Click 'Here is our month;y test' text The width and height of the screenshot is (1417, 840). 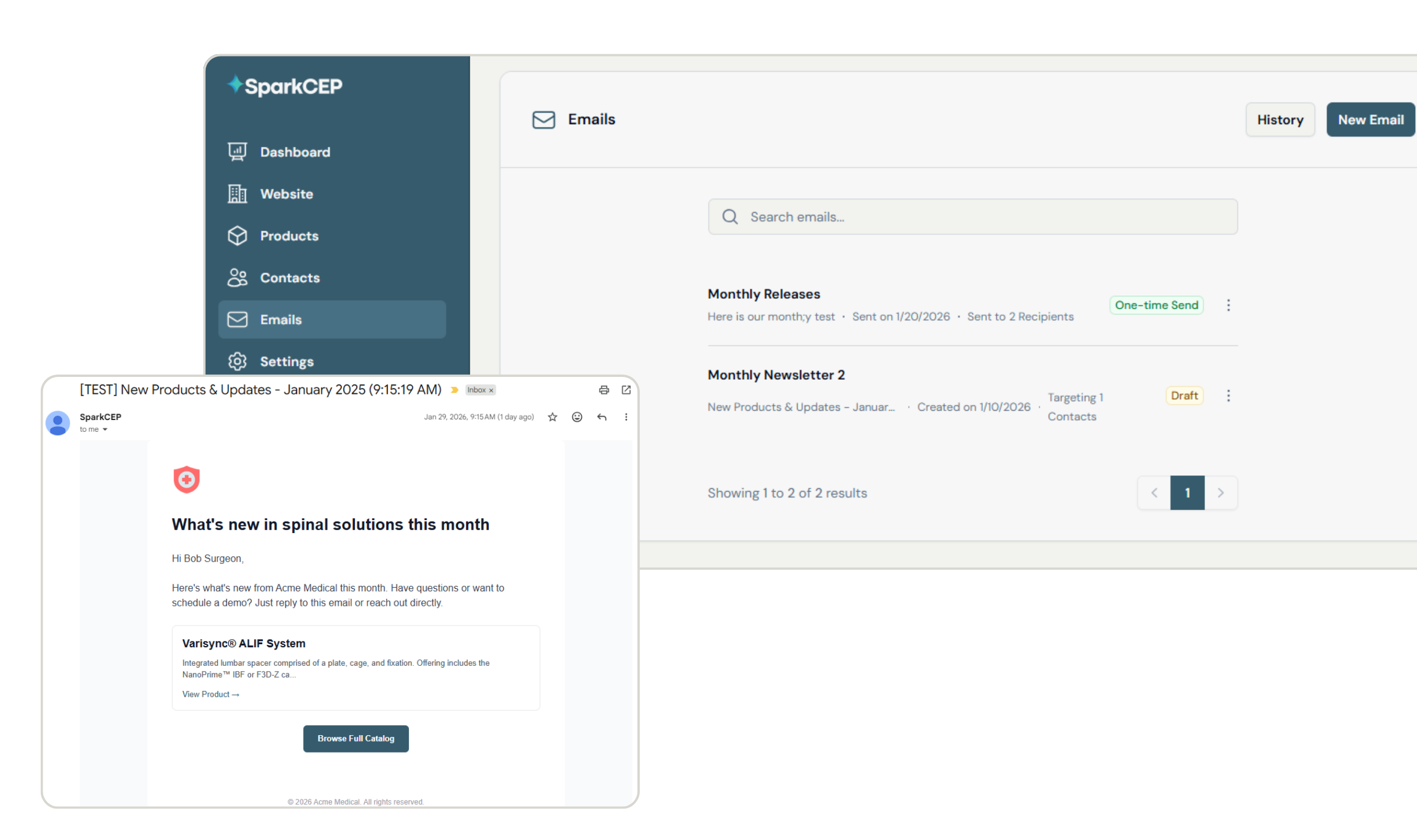(771, 317)
